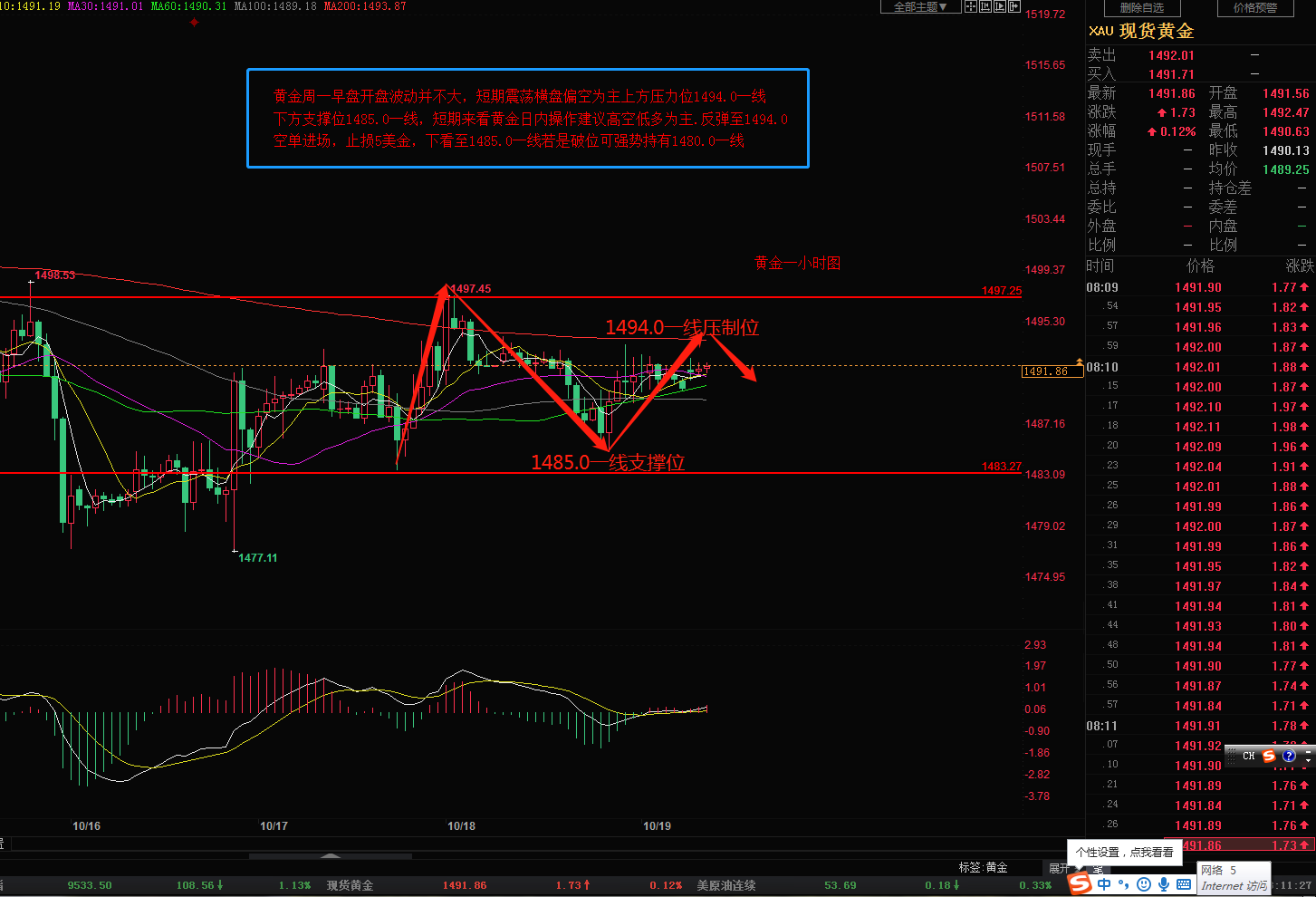Click the 1485.0一线支撑位 annotation text
Image resolution: width=1316 pixels, height=897 pixels.
(608, 462)
